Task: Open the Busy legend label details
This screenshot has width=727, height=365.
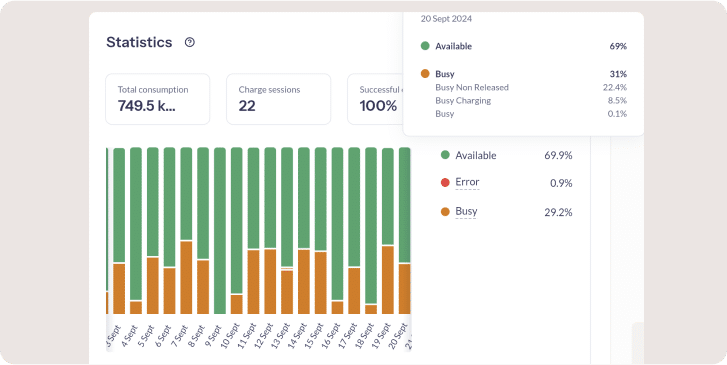Action: click(x=466, y=211)
